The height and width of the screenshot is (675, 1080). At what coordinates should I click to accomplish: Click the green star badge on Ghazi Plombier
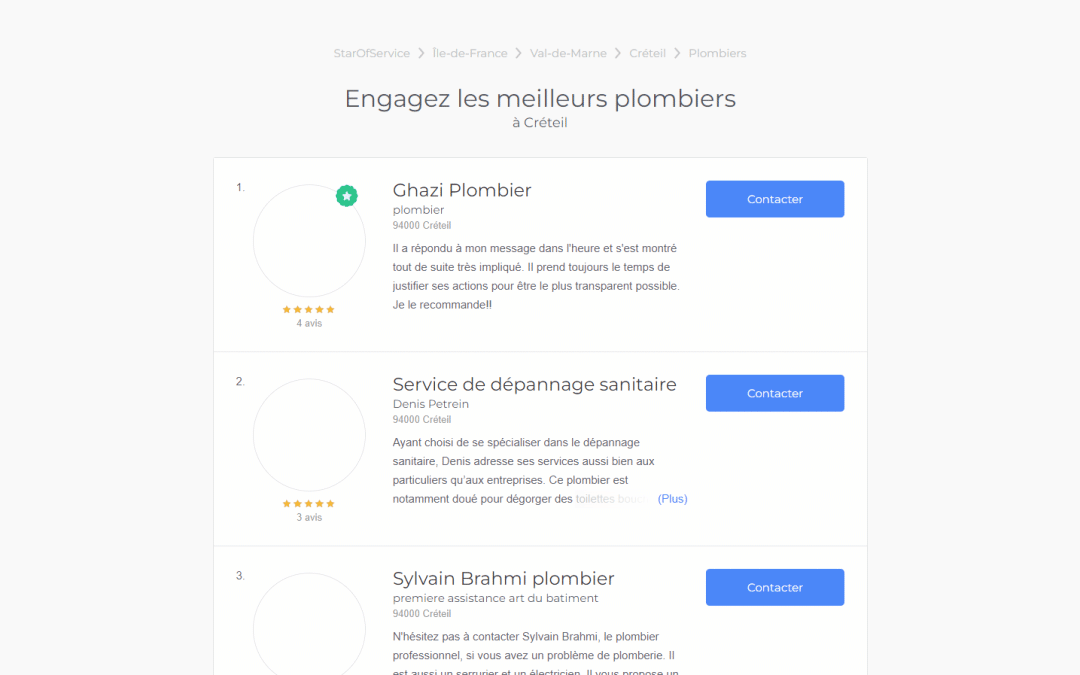point(346,196)
